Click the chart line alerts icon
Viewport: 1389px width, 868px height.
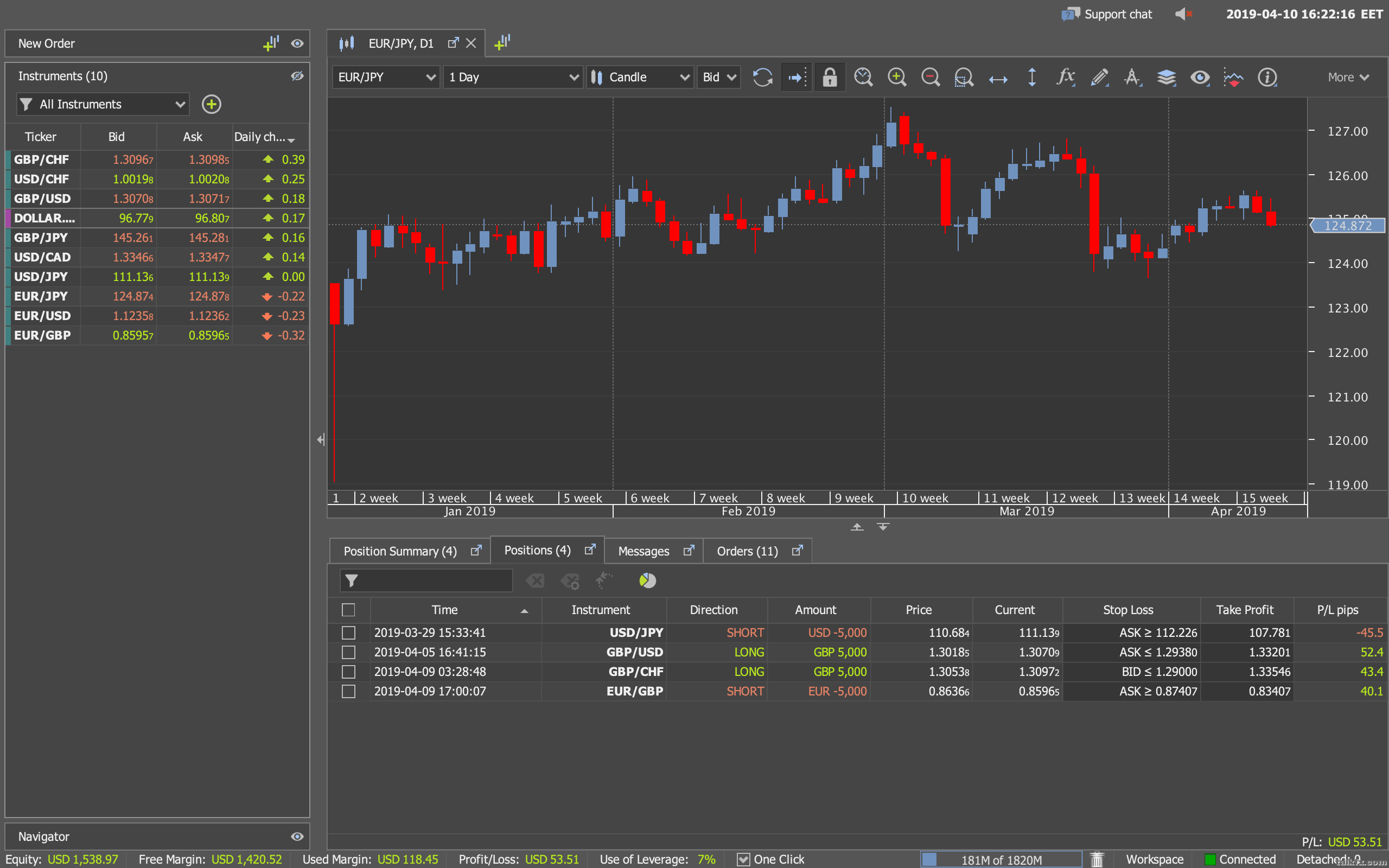coord(1233,77)
